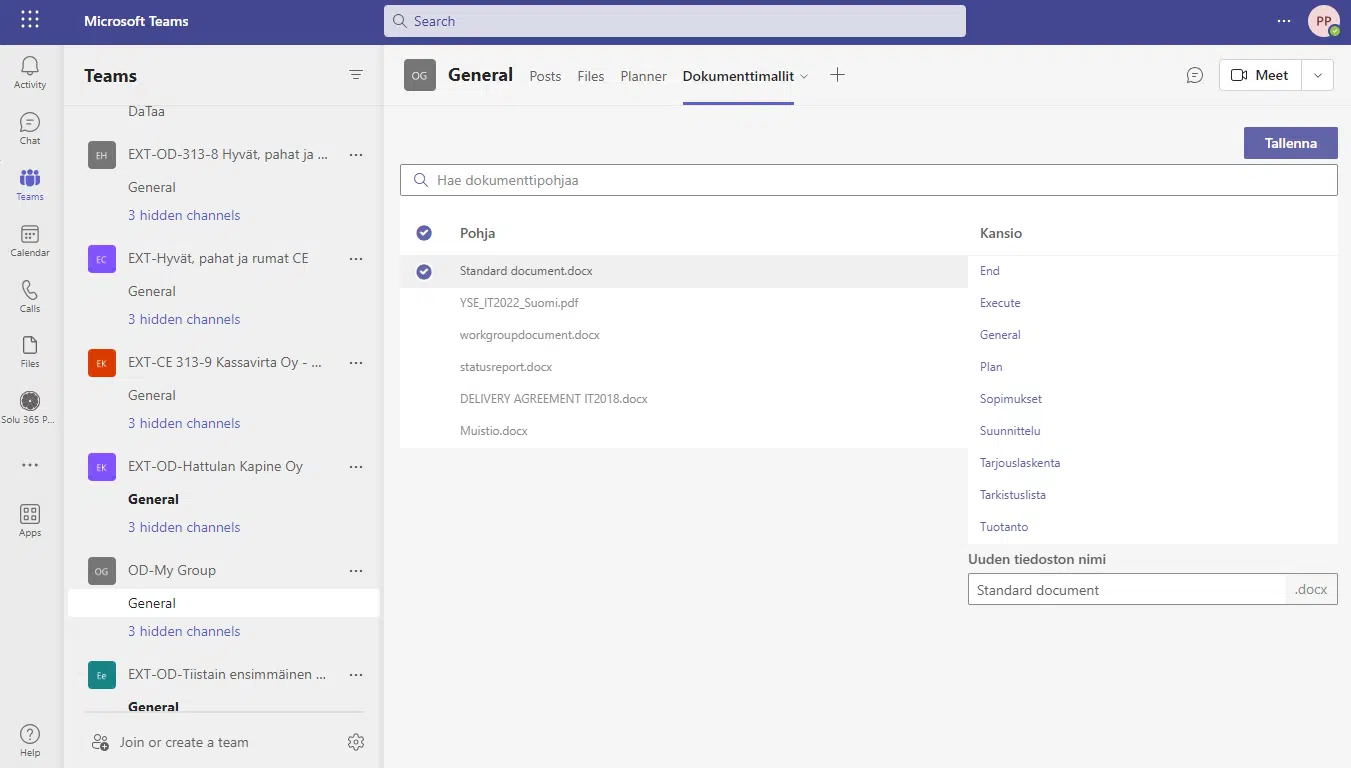Click the OG team avatar in channel header

(420, 75)
